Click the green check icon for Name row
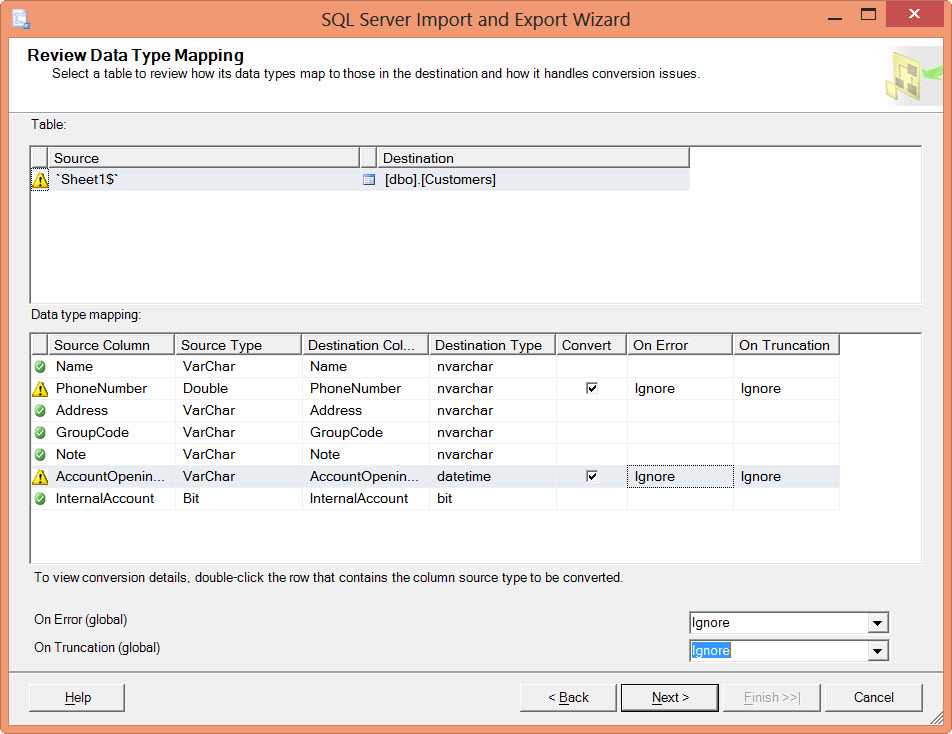Viewport: 952px width, 734px height. 40,367
